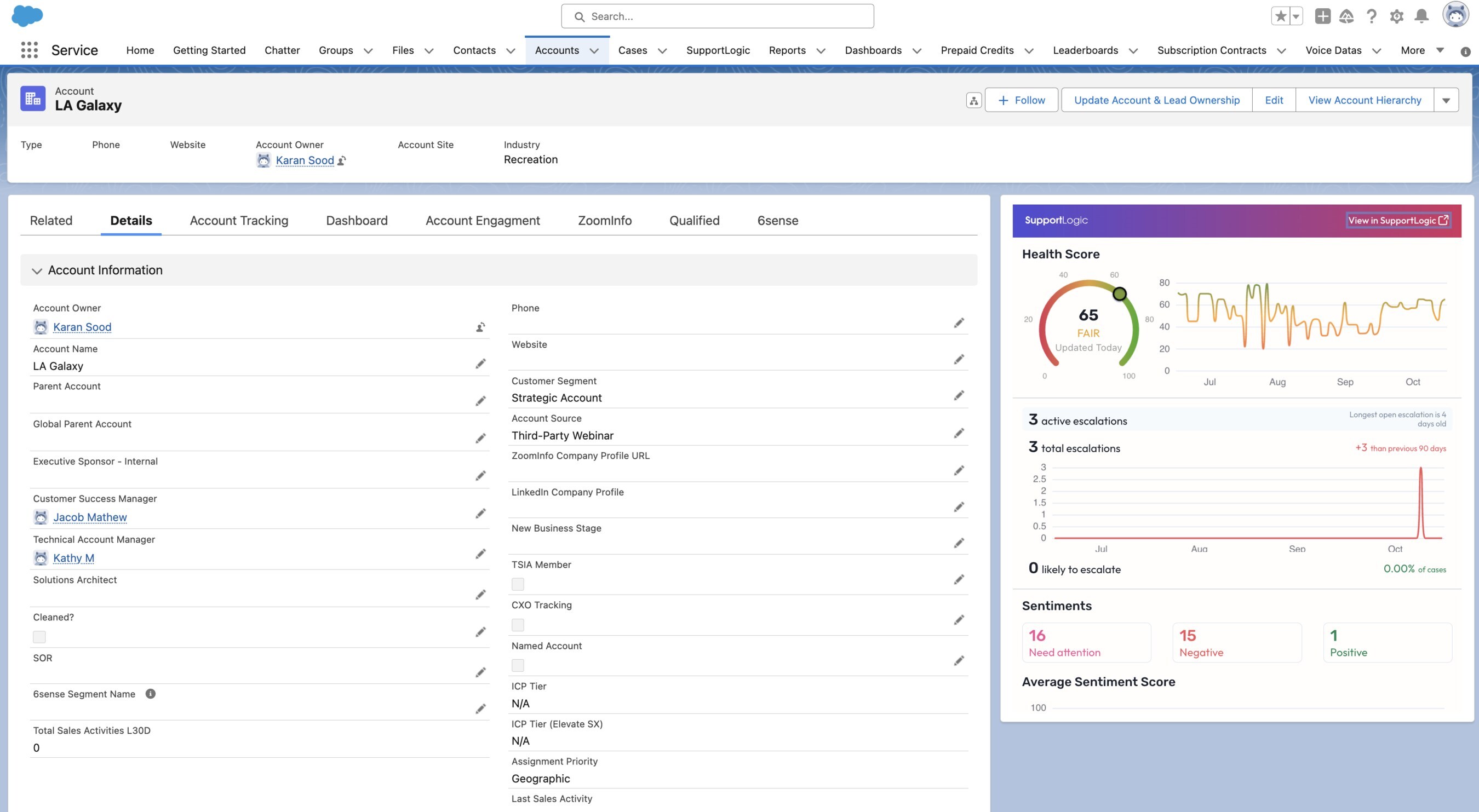Change Account Owner in details section

click(x=480, y=327)
